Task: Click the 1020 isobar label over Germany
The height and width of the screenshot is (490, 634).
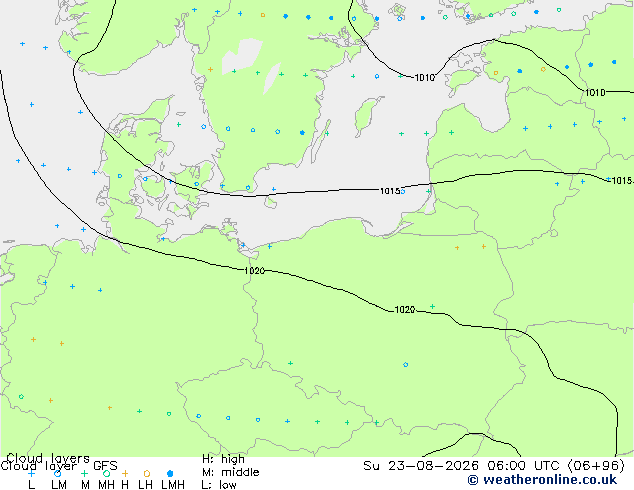Action: pos(254,270)
